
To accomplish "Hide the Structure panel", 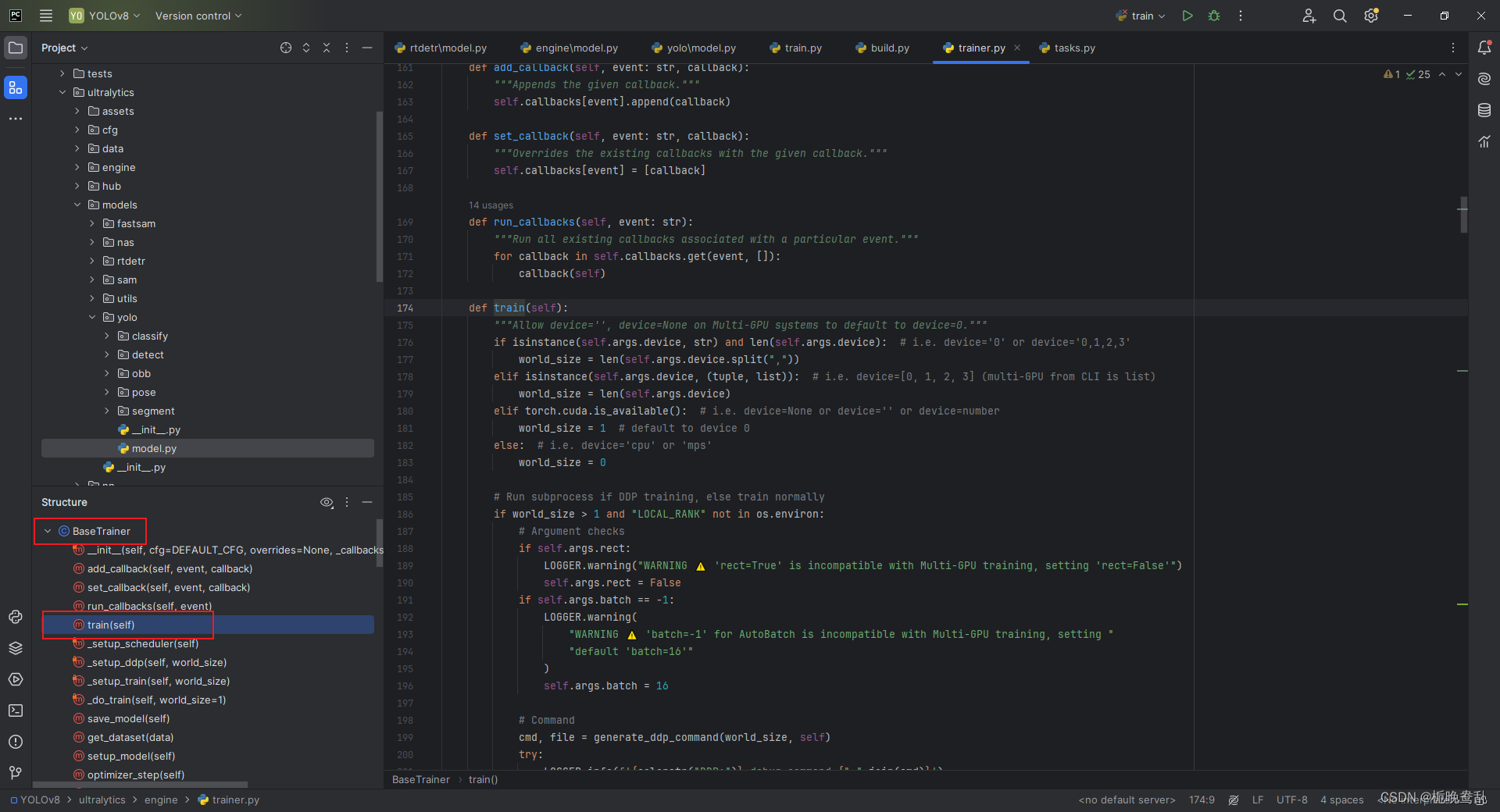I will click(x=367, y=502).
